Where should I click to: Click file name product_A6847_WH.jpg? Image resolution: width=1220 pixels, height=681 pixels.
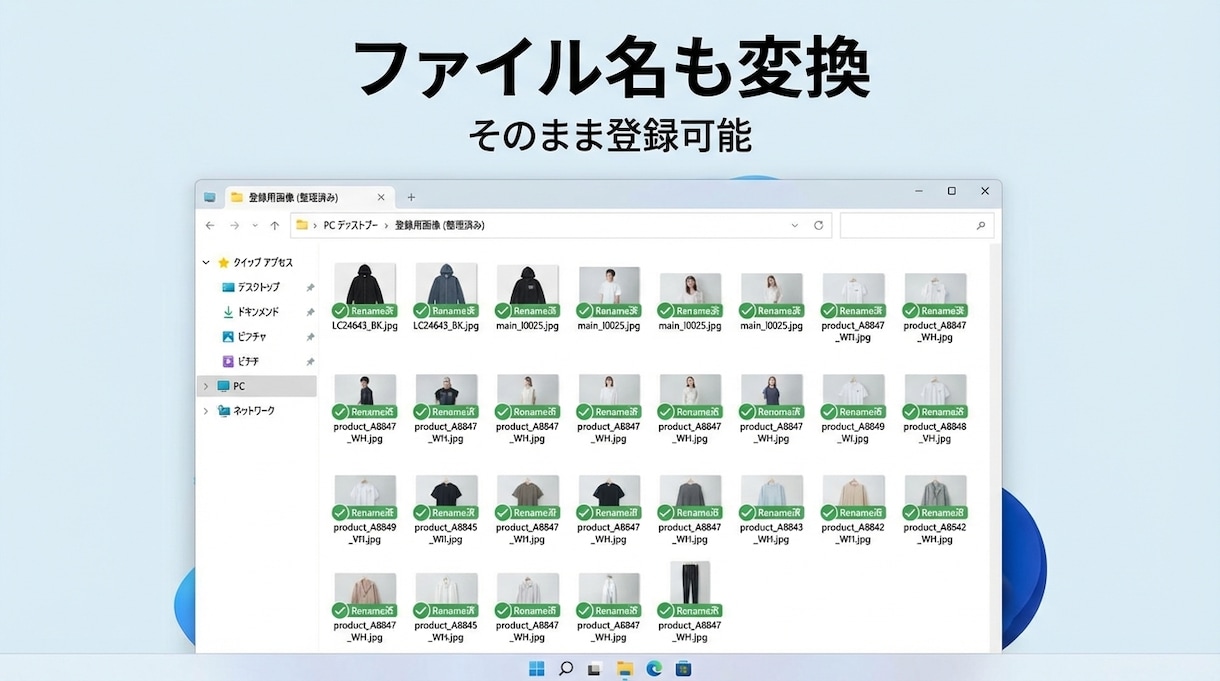point(609,631)
